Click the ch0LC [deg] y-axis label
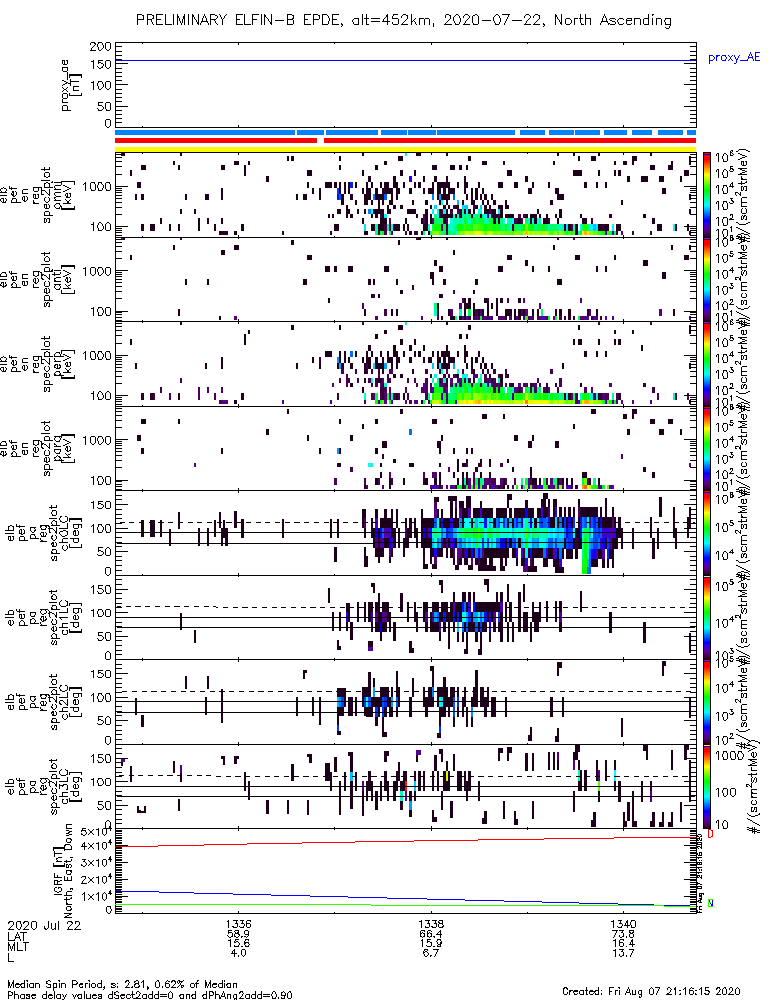This screenshot has width=775, height=1000. (43, 533)
